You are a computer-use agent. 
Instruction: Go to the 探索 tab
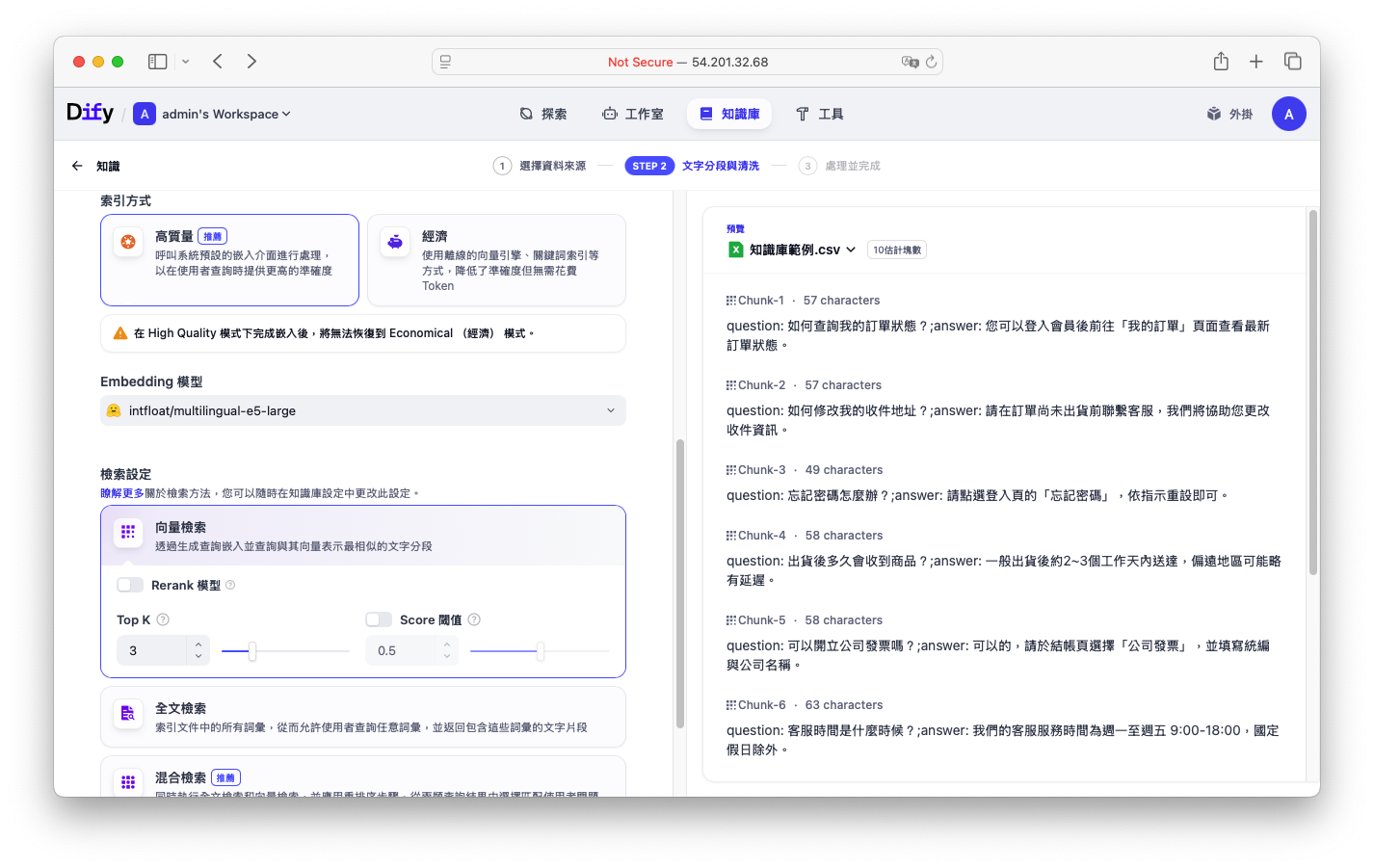543,114
